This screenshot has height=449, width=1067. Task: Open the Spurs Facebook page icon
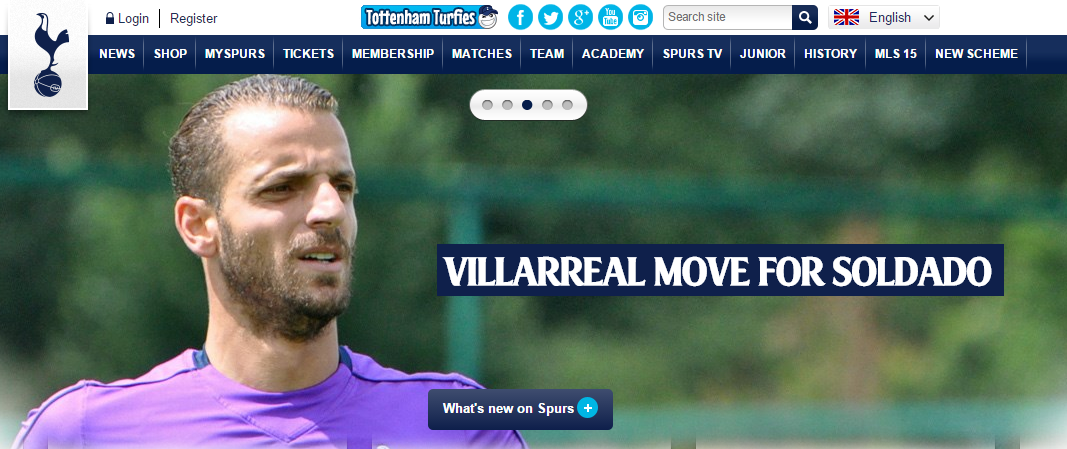(521, 17)
